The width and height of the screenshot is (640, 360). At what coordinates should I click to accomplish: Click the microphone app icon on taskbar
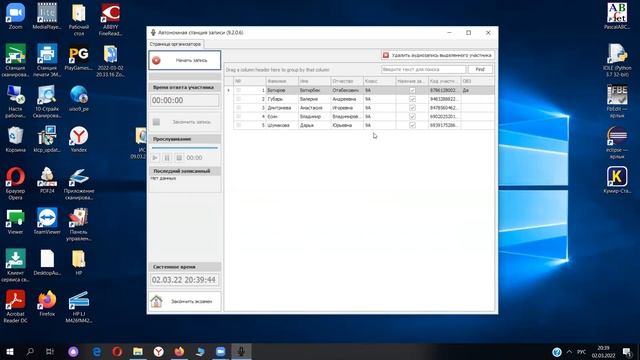tap(241, 351)
